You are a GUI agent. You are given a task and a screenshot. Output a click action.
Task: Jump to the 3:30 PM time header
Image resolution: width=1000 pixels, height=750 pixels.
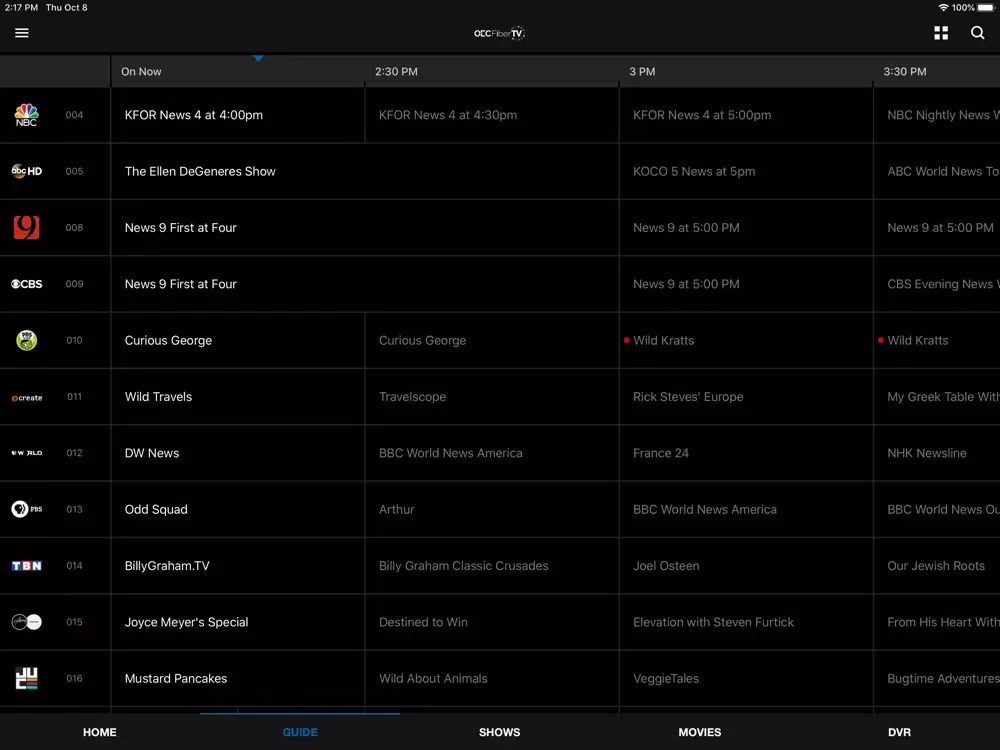point(904,71)
